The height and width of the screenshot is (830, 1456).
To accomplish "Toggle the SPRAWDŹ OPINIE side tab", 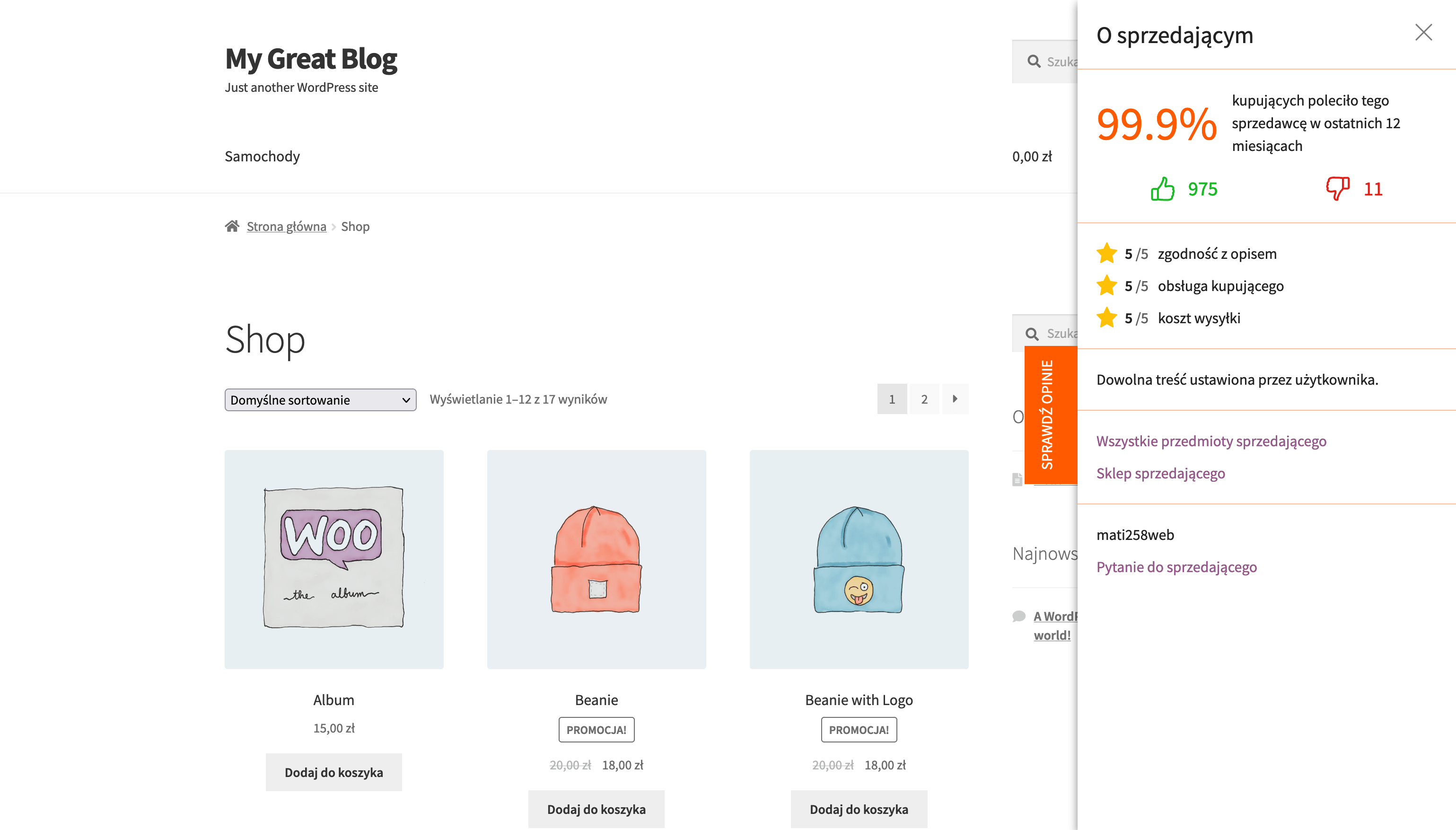I will [1050, 415].
